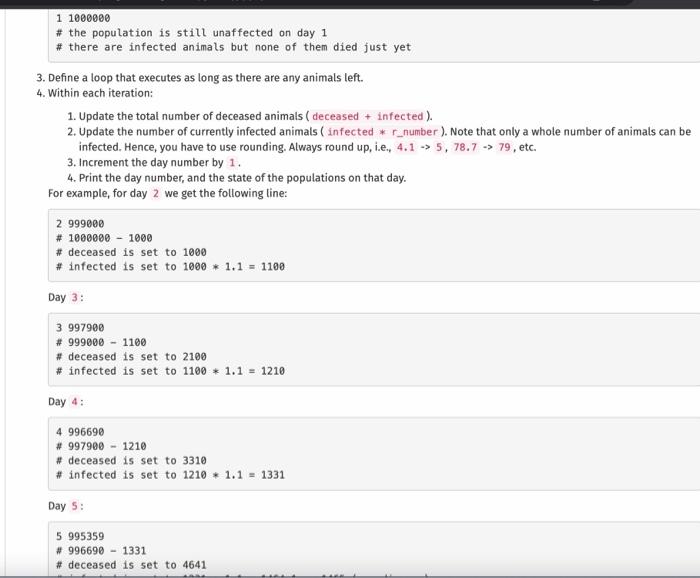Screen dimensions: 700x578
Task: Click comment 'infected is set to 1100 * 1.1 = 1210'
Action: coord(170,371)
